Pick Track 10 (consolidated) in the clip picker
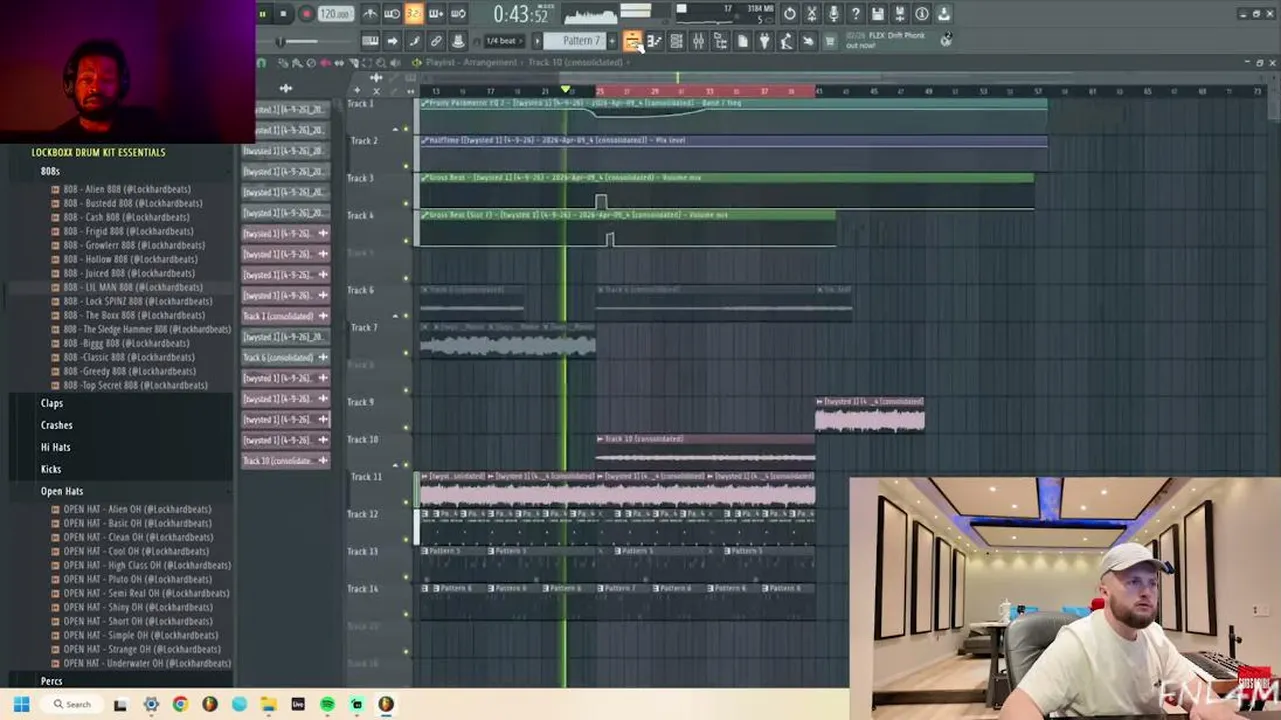This screenshot has height=720, width=1281. click(286, 461)
